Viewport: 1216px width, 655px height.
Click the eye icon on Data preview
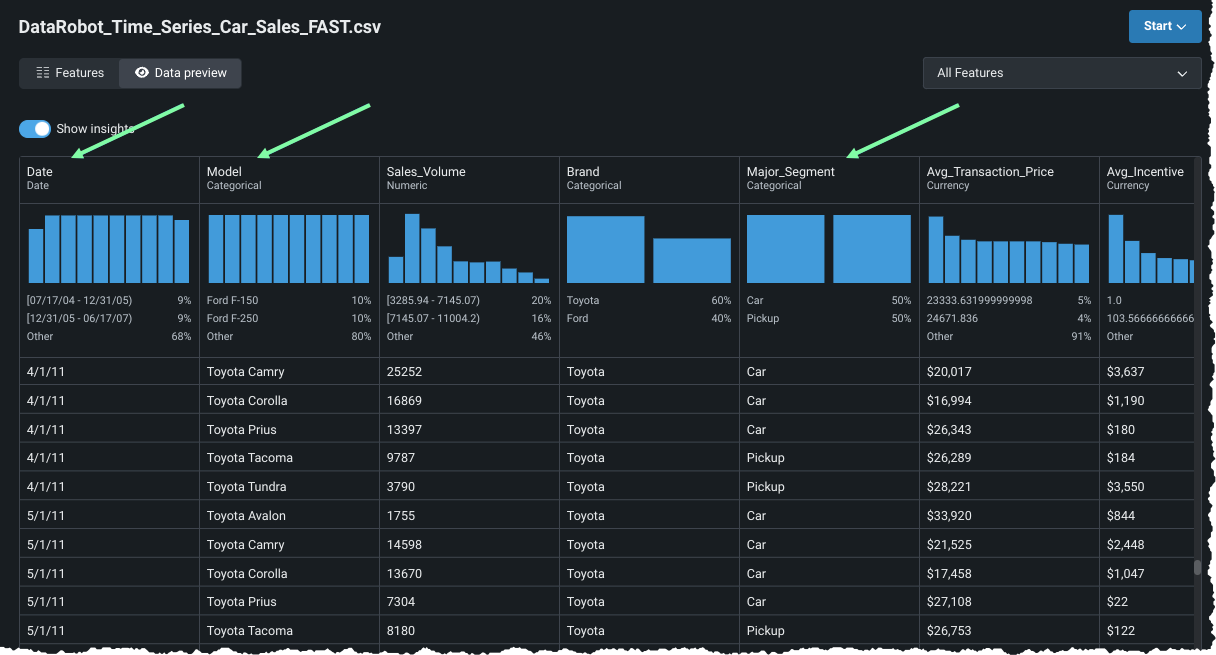pyautogui.click(x=142, y=73)
